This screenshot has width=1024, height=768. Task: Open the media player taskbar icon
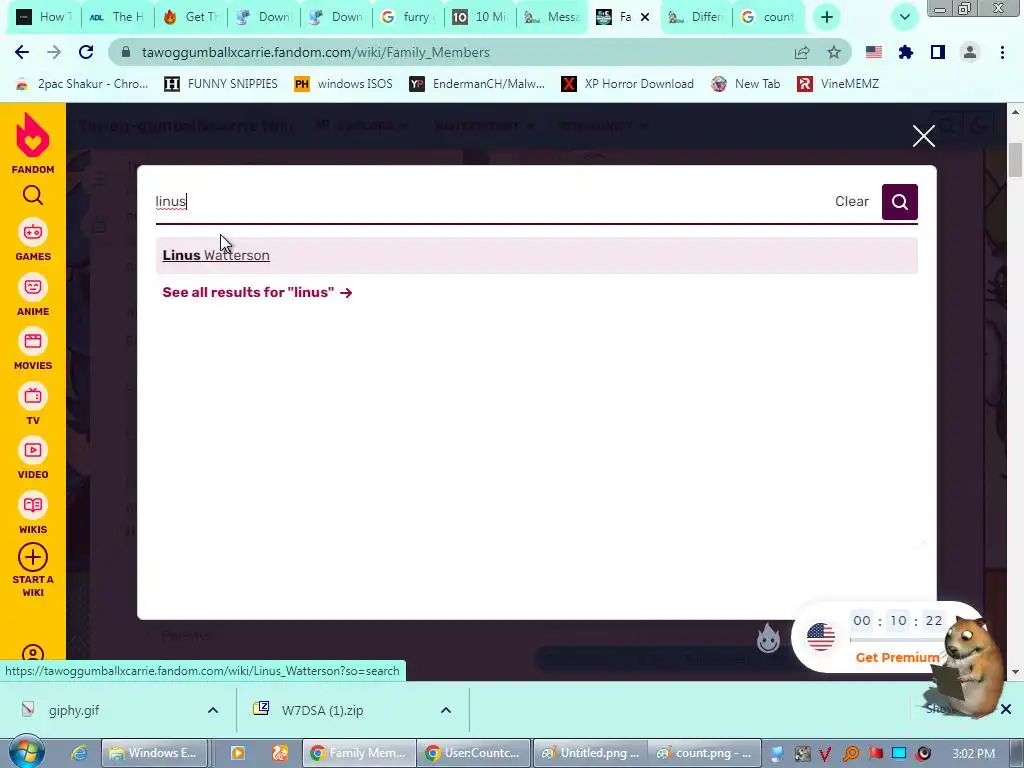(x=238, y=753)
